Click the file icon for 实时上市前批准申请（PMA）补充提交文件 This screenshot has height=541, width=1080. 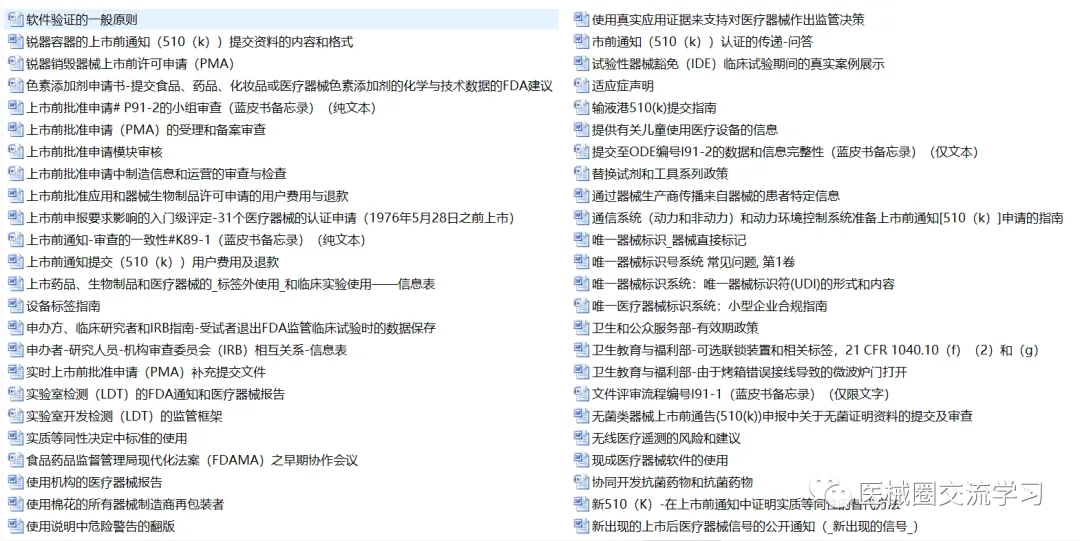coord(15,372)
